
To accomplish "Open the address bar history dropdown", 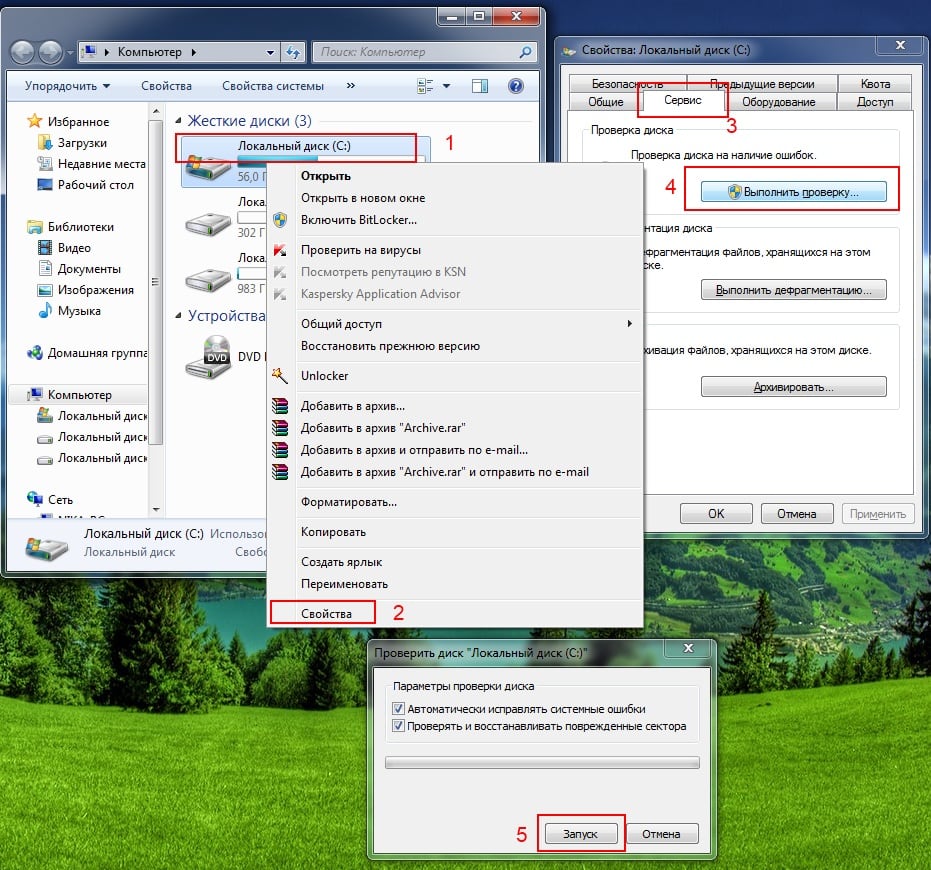I will [x=271, y=52].
